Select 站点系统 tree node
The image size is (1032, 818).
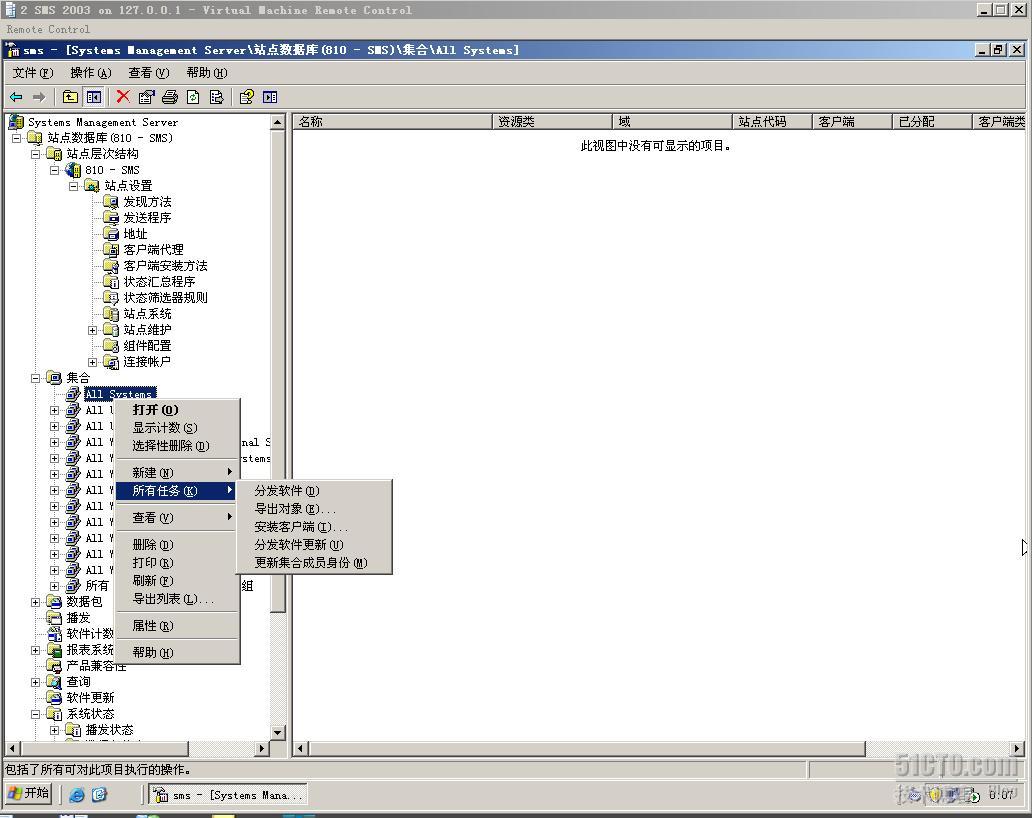tap(147, 313)
